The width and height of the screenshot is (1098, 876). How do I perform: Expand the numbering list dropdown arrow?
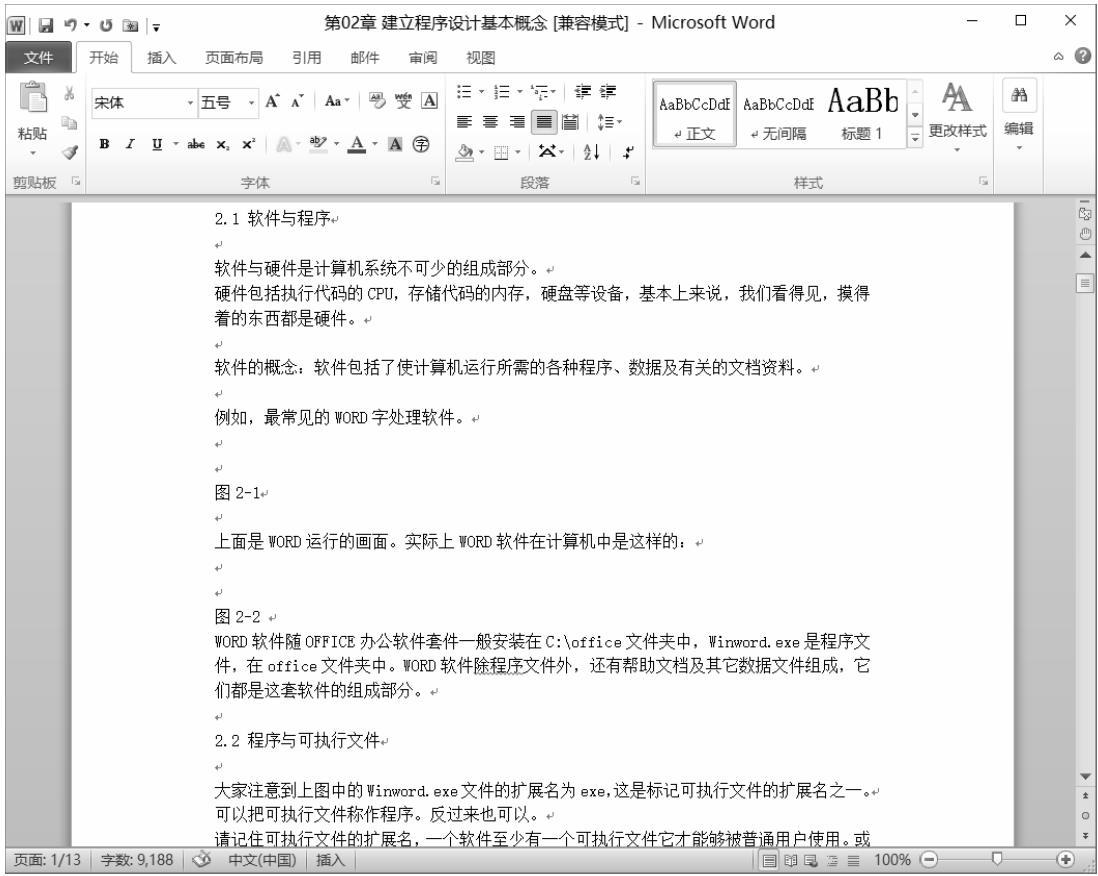[x=520, y=92]
